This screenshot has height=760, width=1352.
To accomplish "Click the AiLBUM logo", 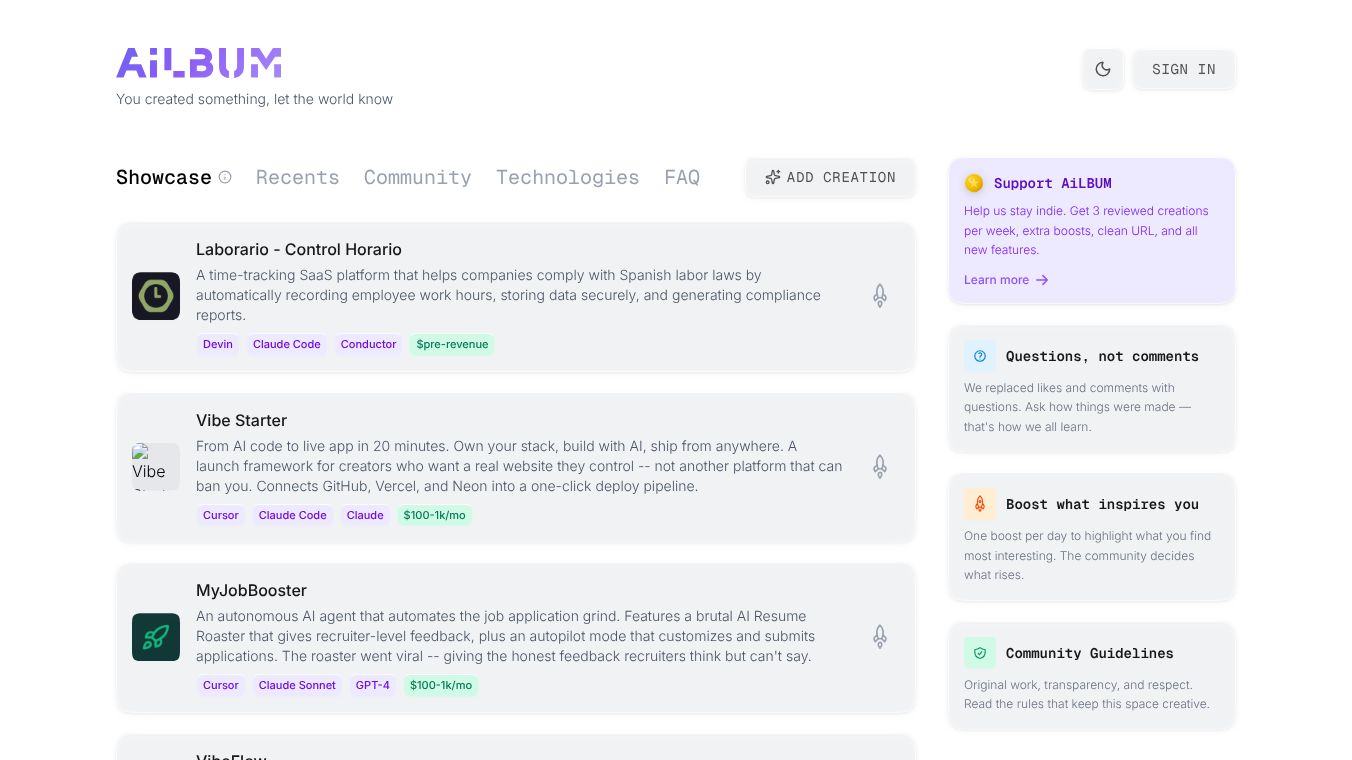I will [199, 63].
